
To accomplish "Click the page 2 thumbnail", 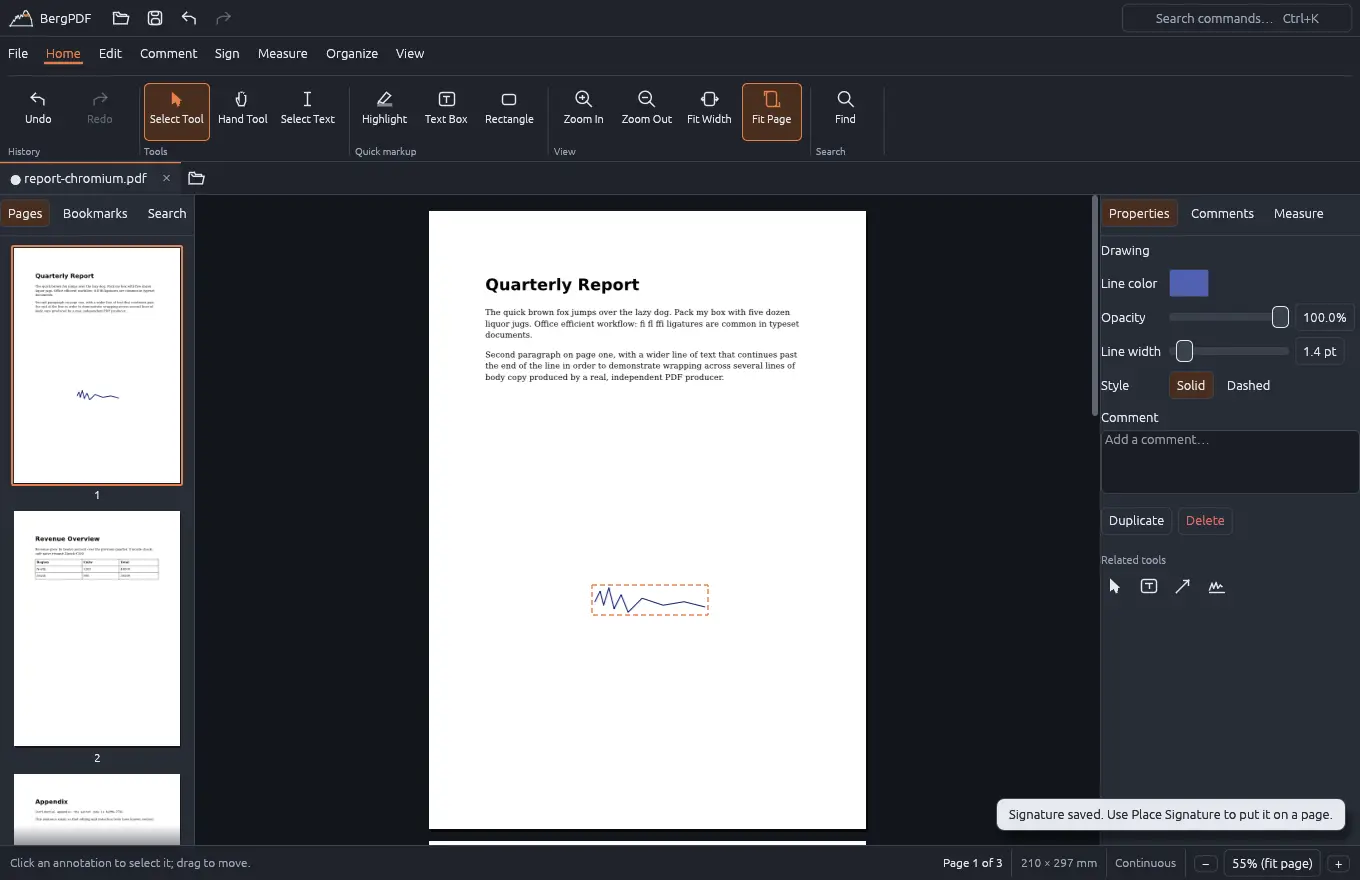I will (97, 628).
